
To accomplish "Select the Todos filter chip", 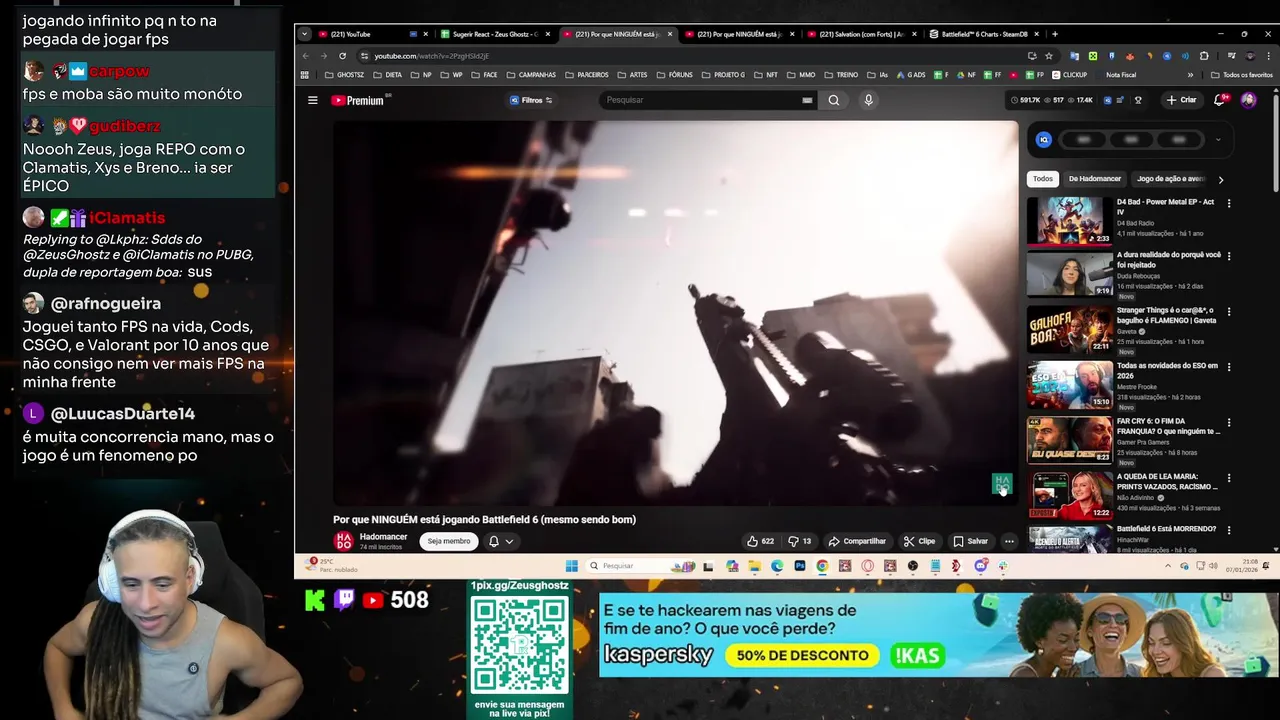I will 1043,179.
